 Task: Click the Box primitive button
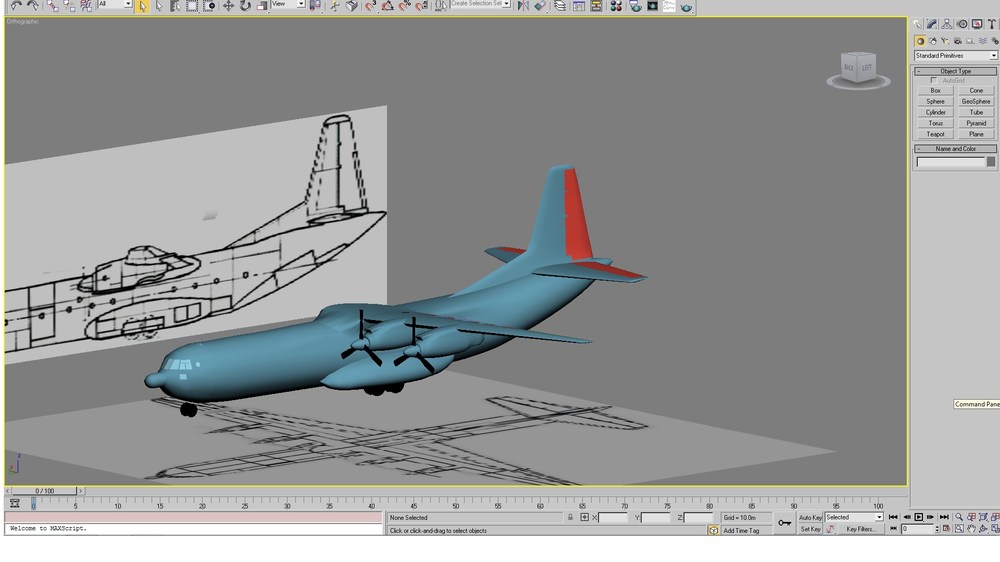pyautogui.click(x=936, y=91)
